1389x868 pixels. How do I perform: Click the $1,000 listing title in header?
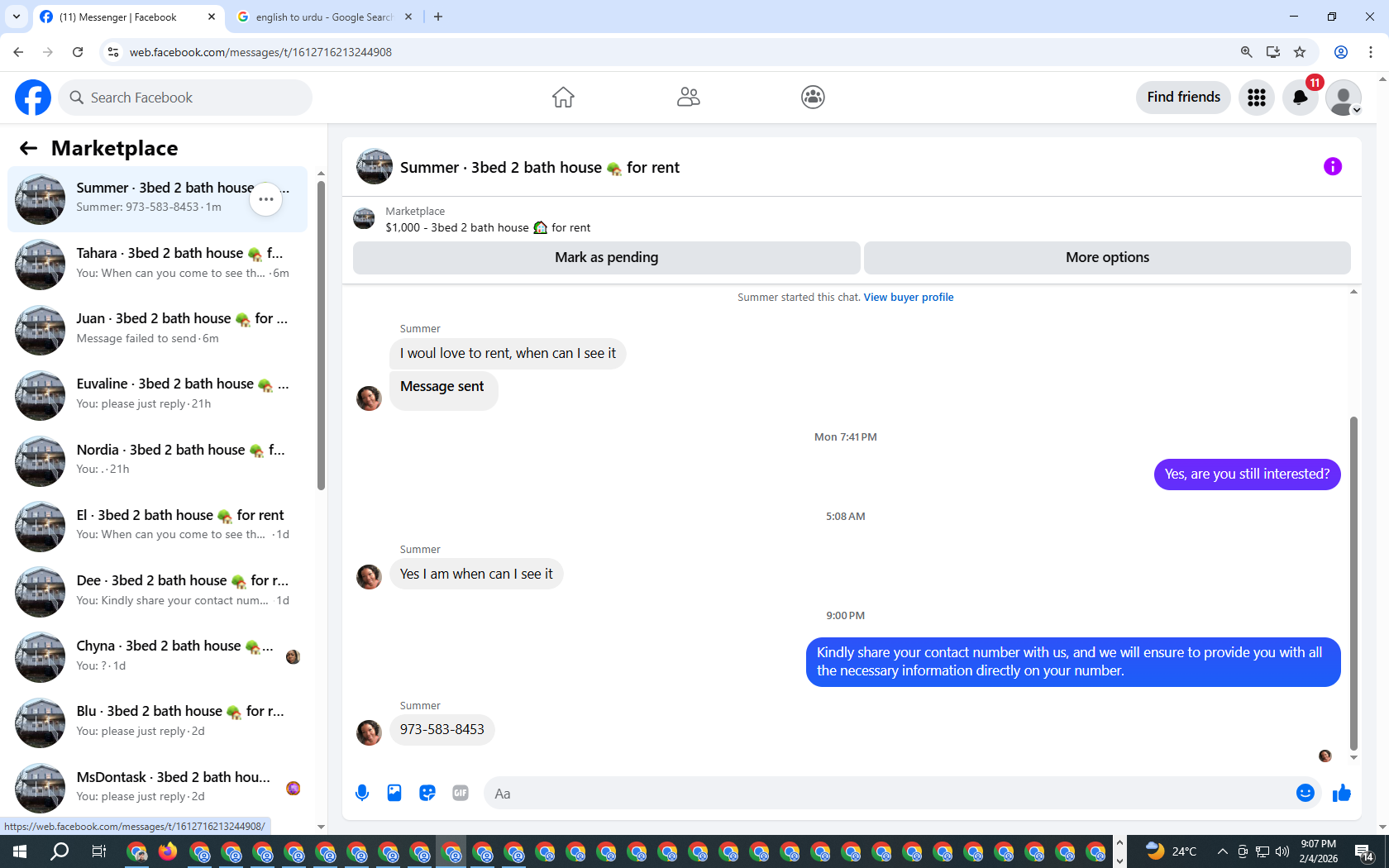(488, 227)
